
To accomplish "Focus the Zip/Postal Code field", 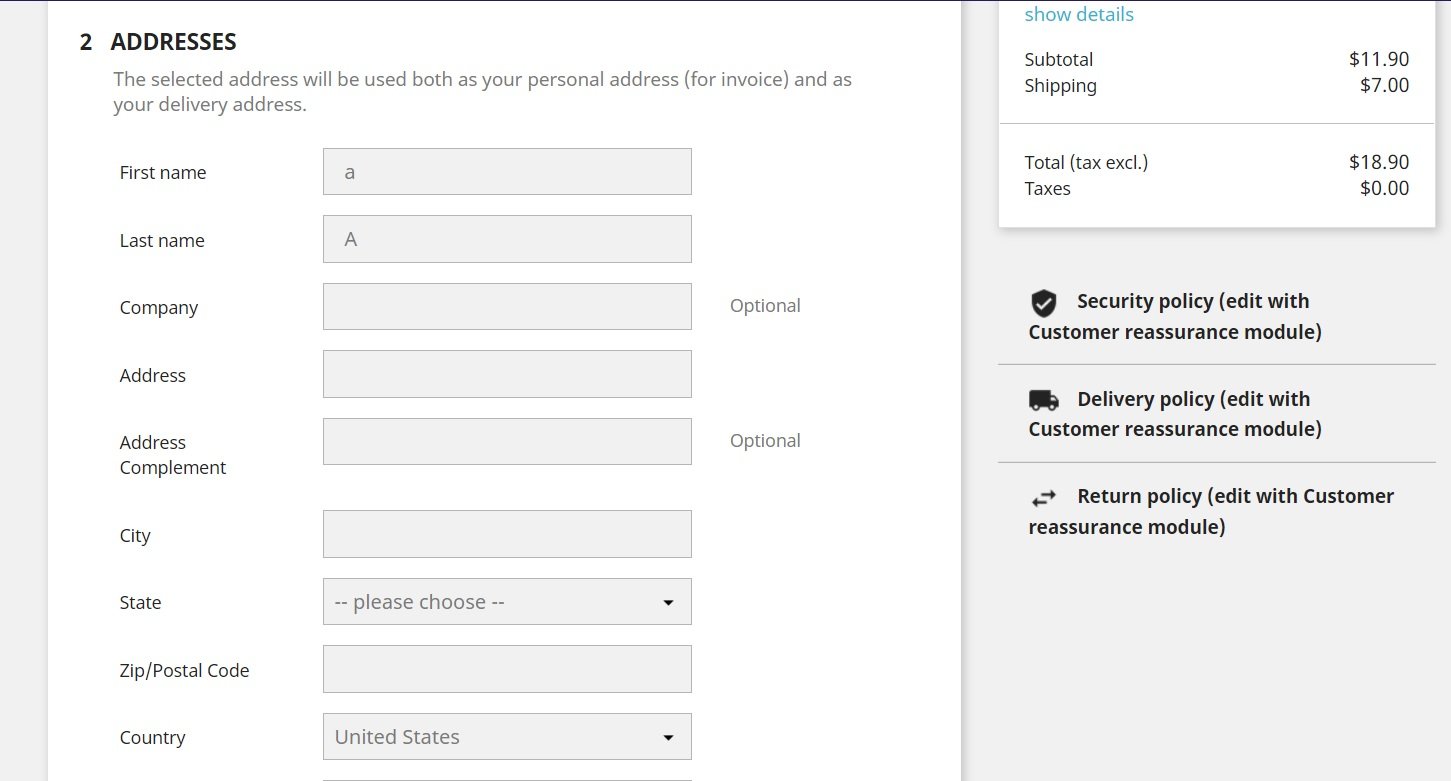I will point(507,669).
